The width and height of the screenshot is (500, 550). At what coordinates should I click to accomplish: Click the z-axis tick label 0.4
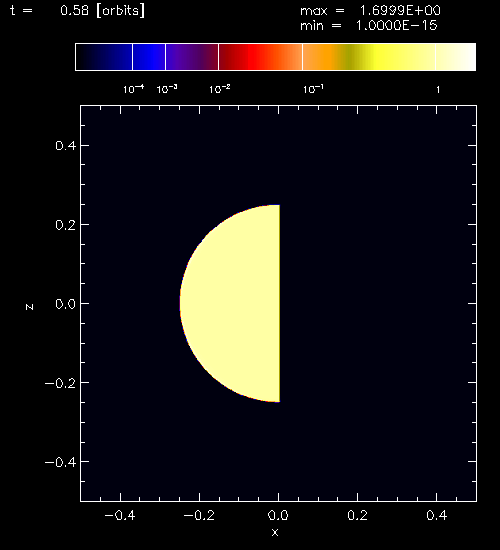coord(66,146)
